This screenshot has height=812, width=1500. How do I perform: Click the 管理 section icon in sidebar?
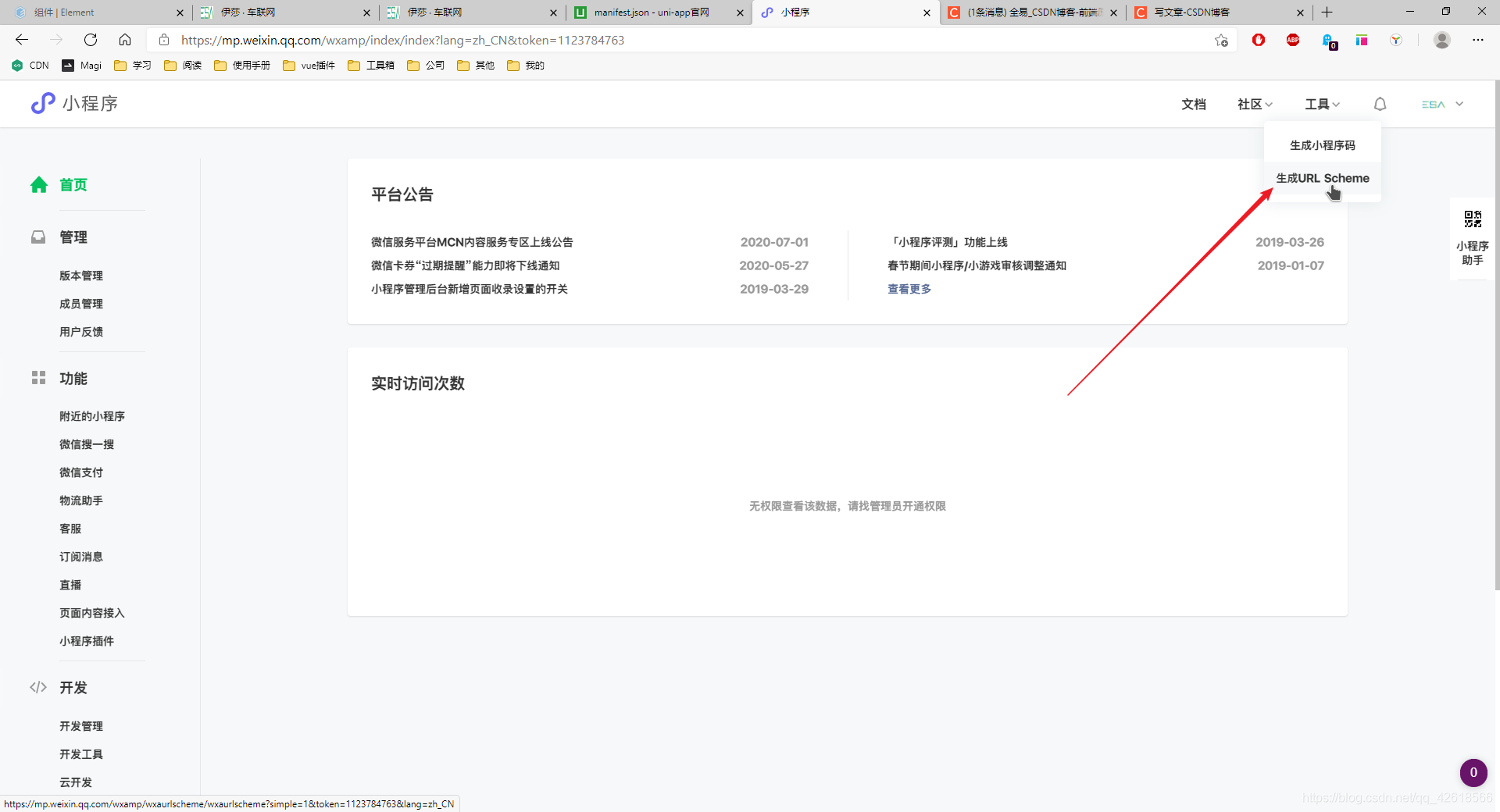pyautogui.click(x=39, y=237)
